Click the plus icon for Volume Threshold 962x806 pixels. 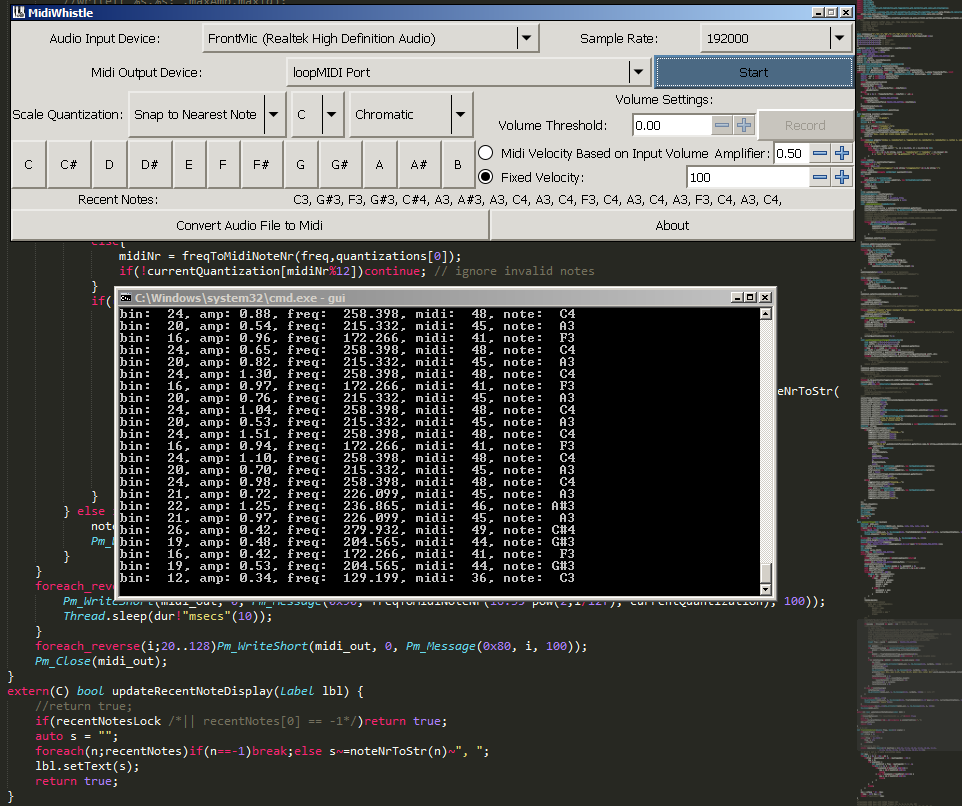744,126
